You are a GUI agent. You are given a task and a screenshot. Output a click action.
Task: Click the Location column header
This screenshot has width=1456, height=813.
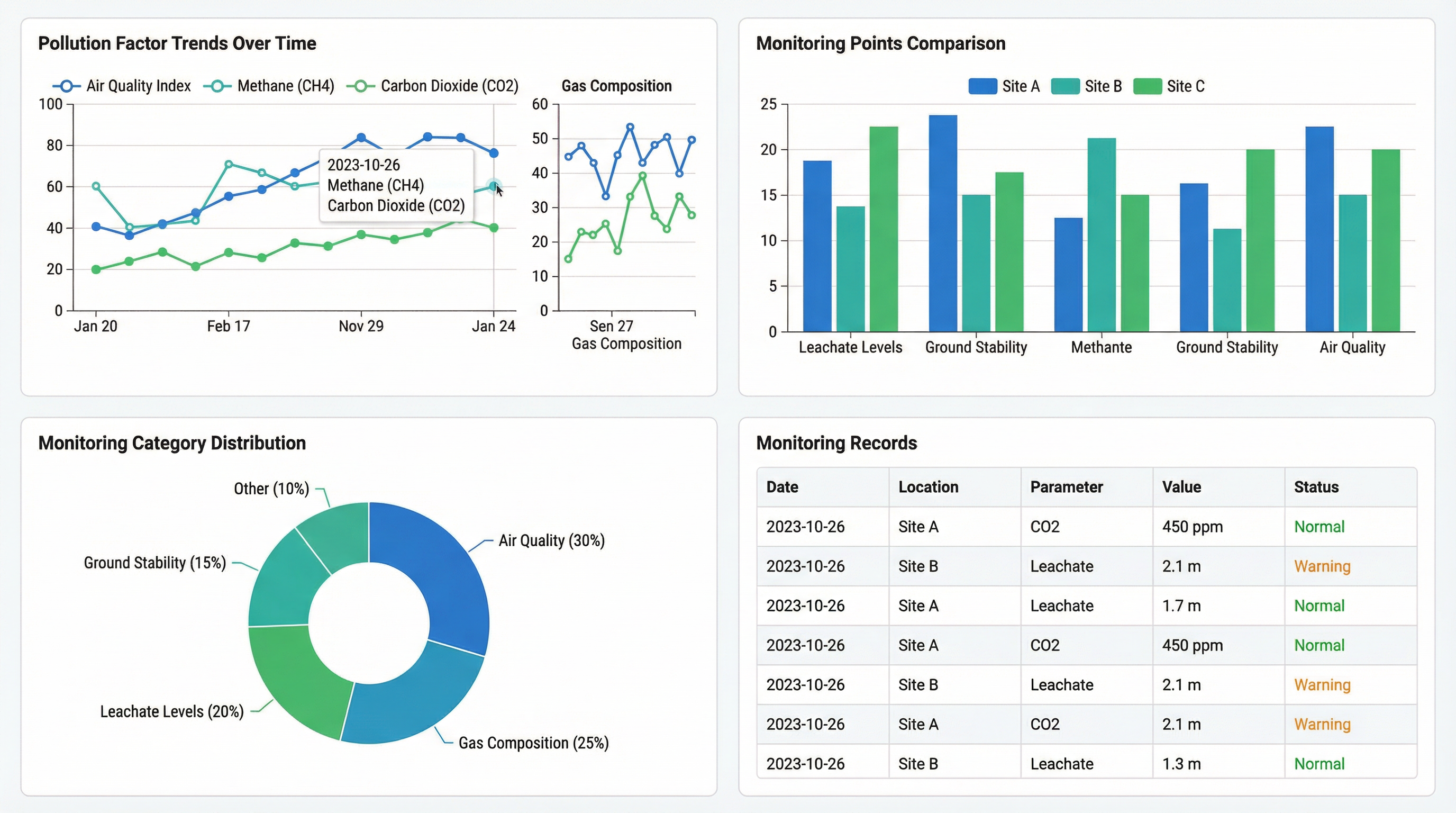[x=928, y=487]
